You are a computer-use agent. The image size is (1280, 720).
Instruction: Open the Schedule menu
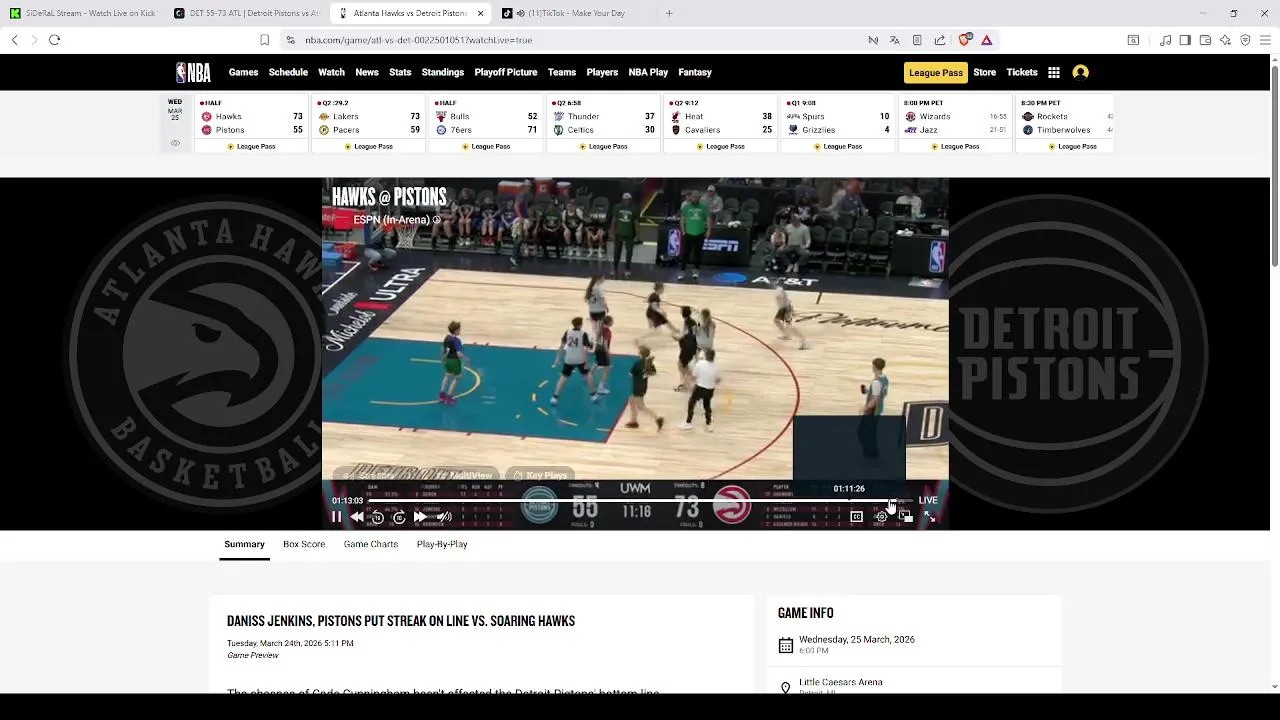(288, 72)
